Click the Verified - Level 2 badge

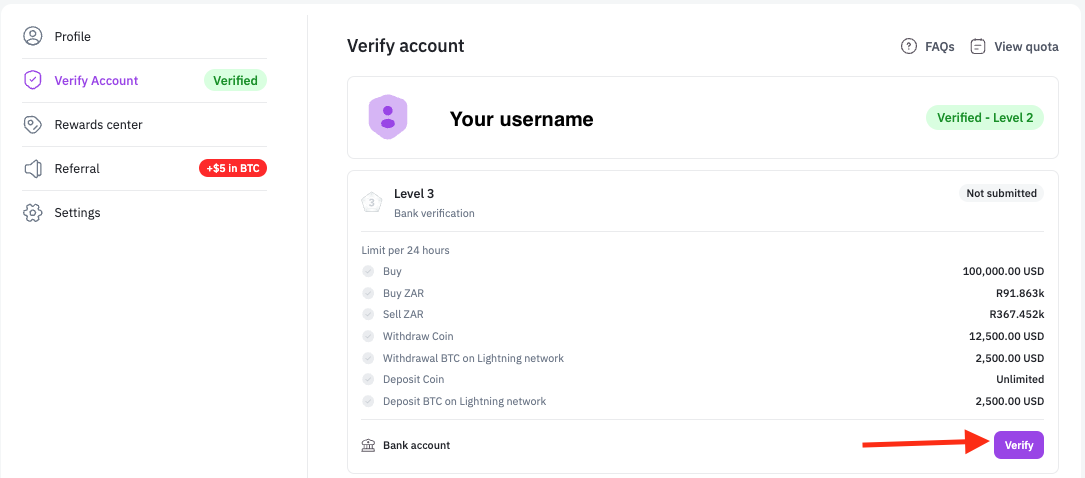pyautogui.click(x=984, y=117)
